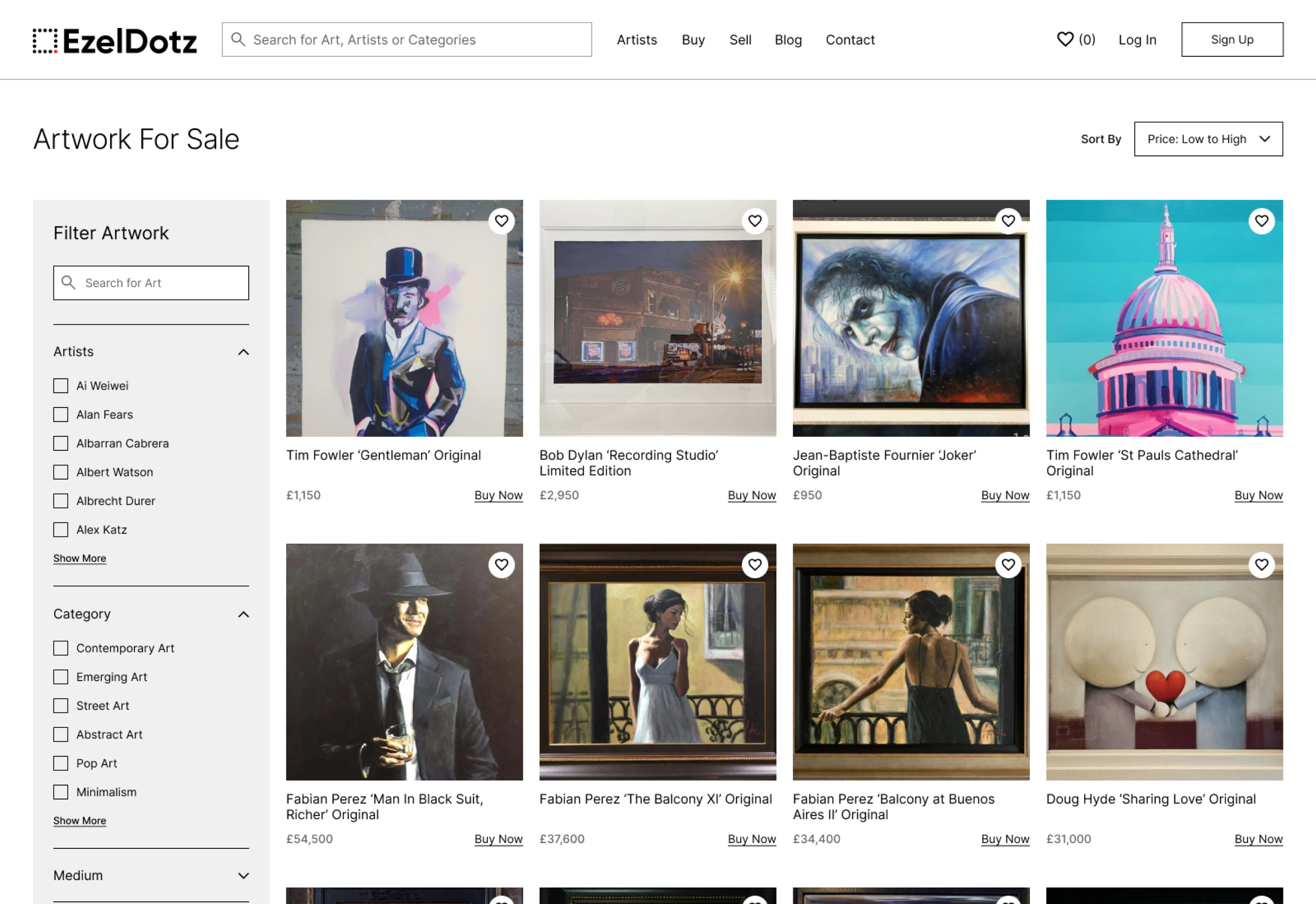
Task: Open the 'St Pauls Cathedral' painting thumbnail
Action: tap(1164, 318)
